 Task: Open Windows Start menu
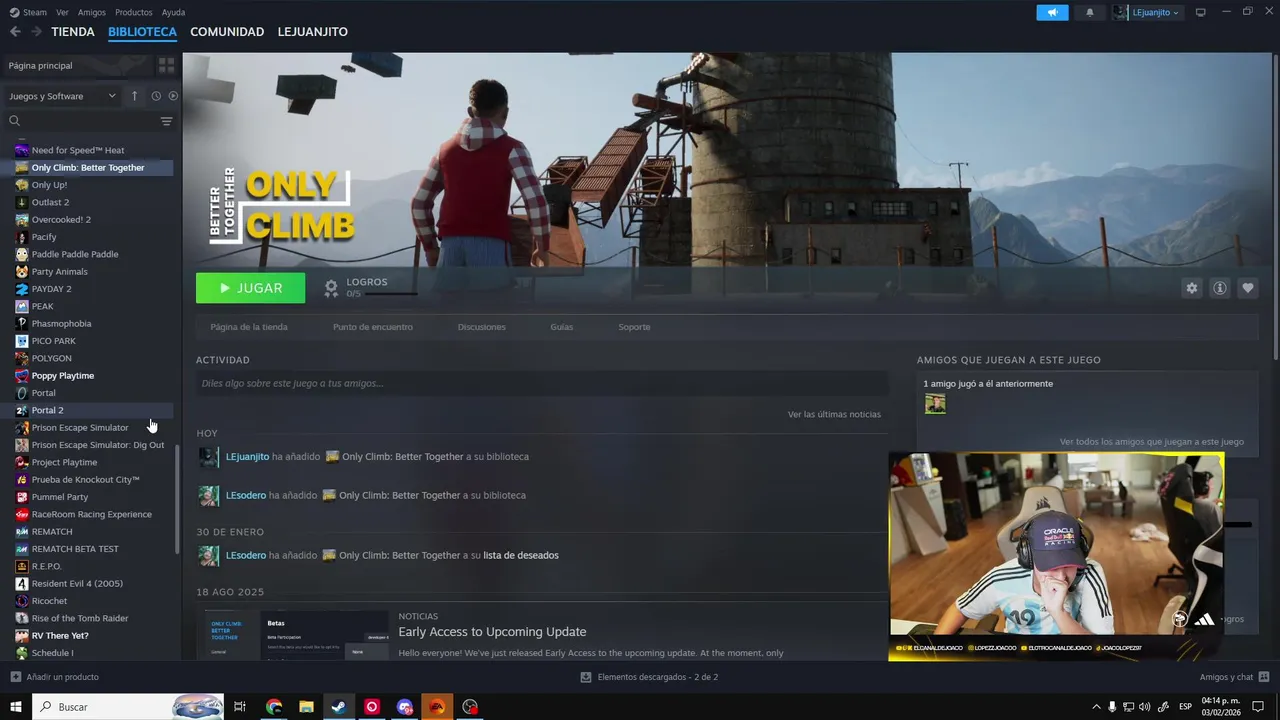[x=16, y=707]
